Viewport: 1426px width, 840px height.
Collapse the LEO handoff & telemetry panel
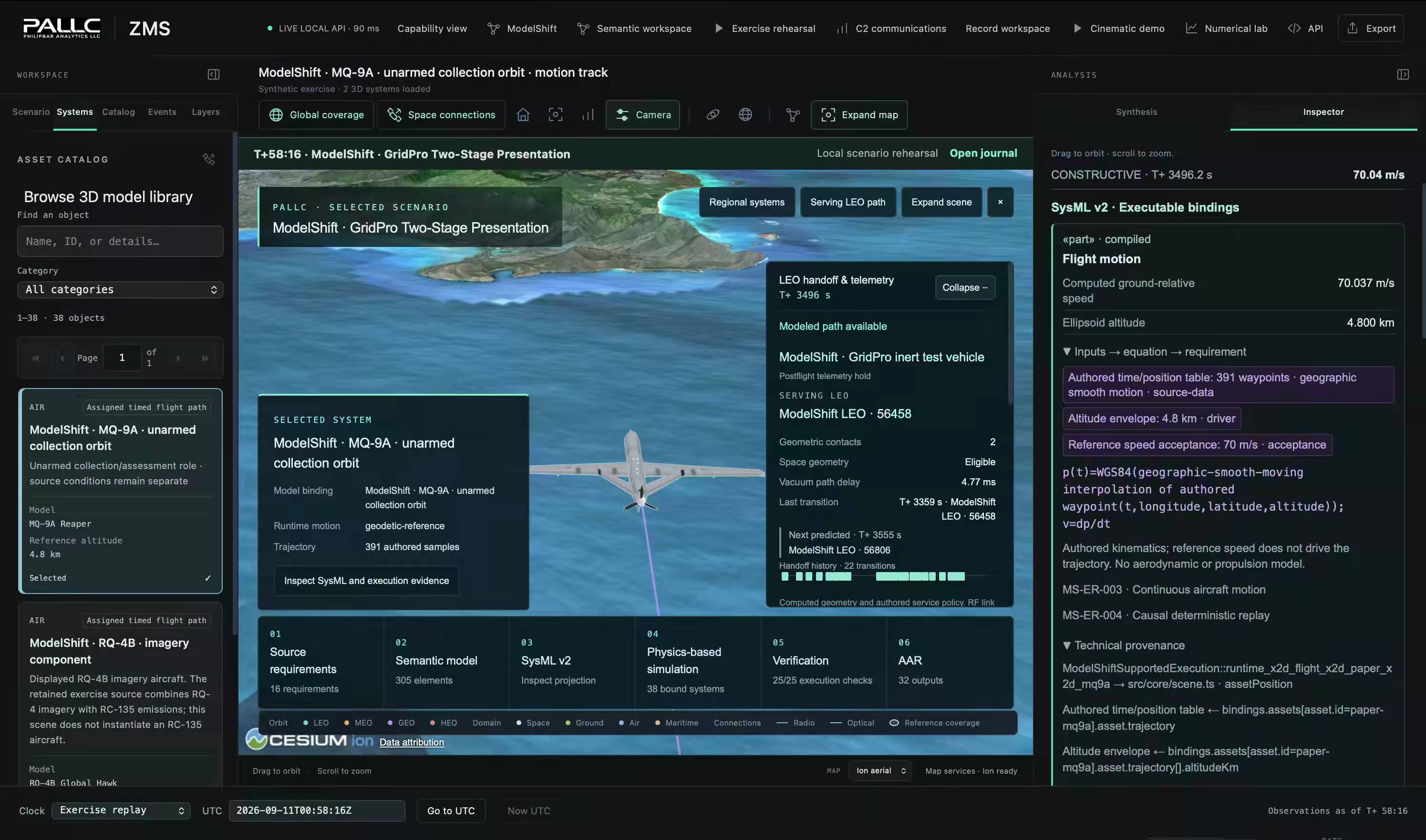click(x=965, y=287)
